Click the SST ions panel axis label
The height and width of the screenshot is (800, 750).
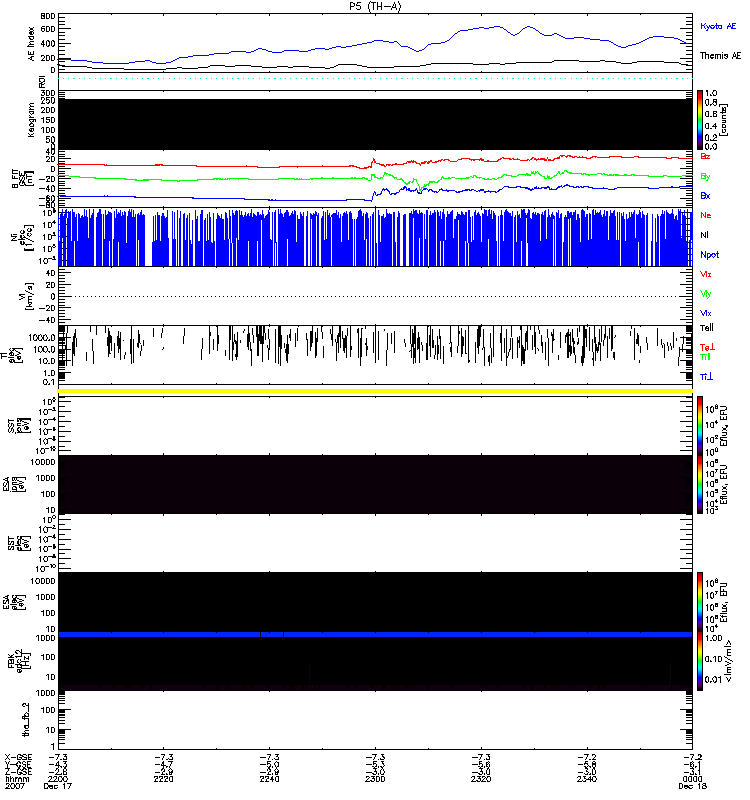(19, 426)
